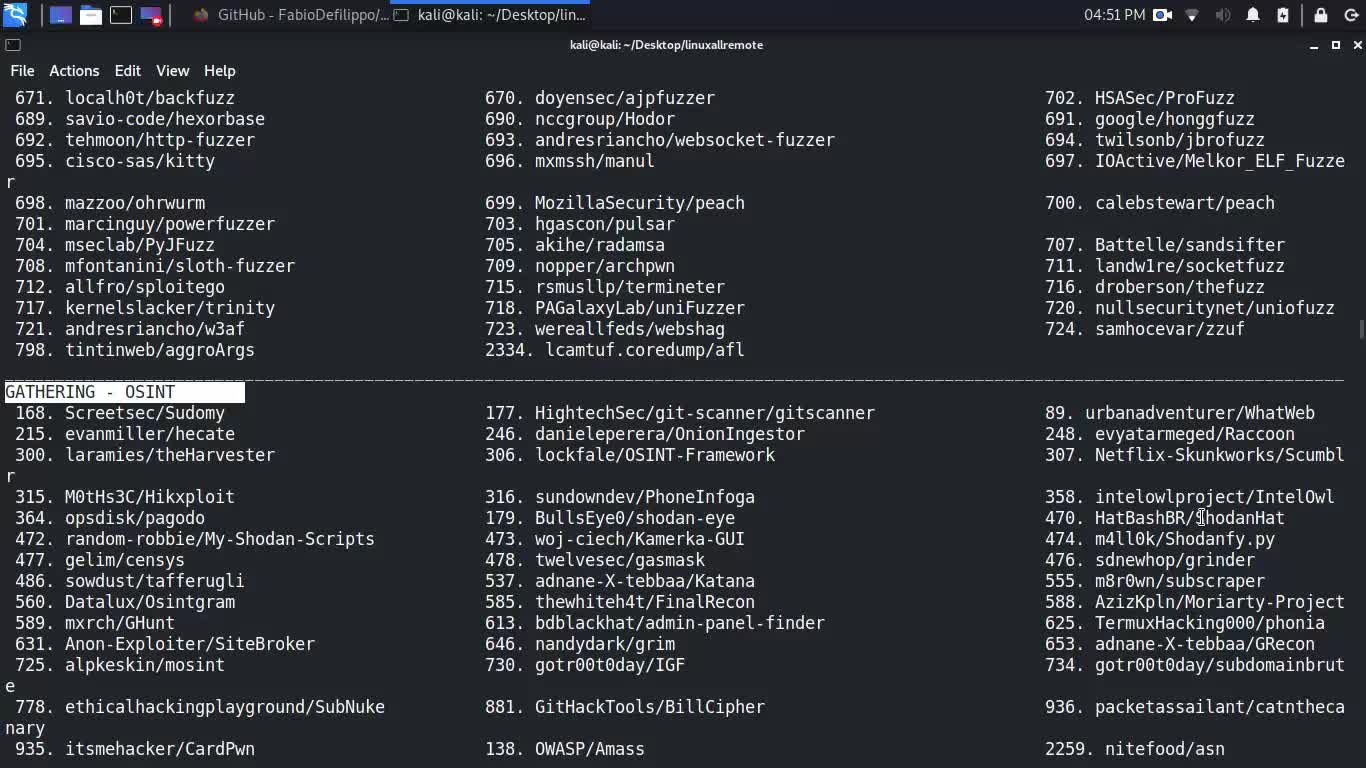Open the Kali applications menu
The height and width of the screenshot is (768, 1366).
click(15, 15)
